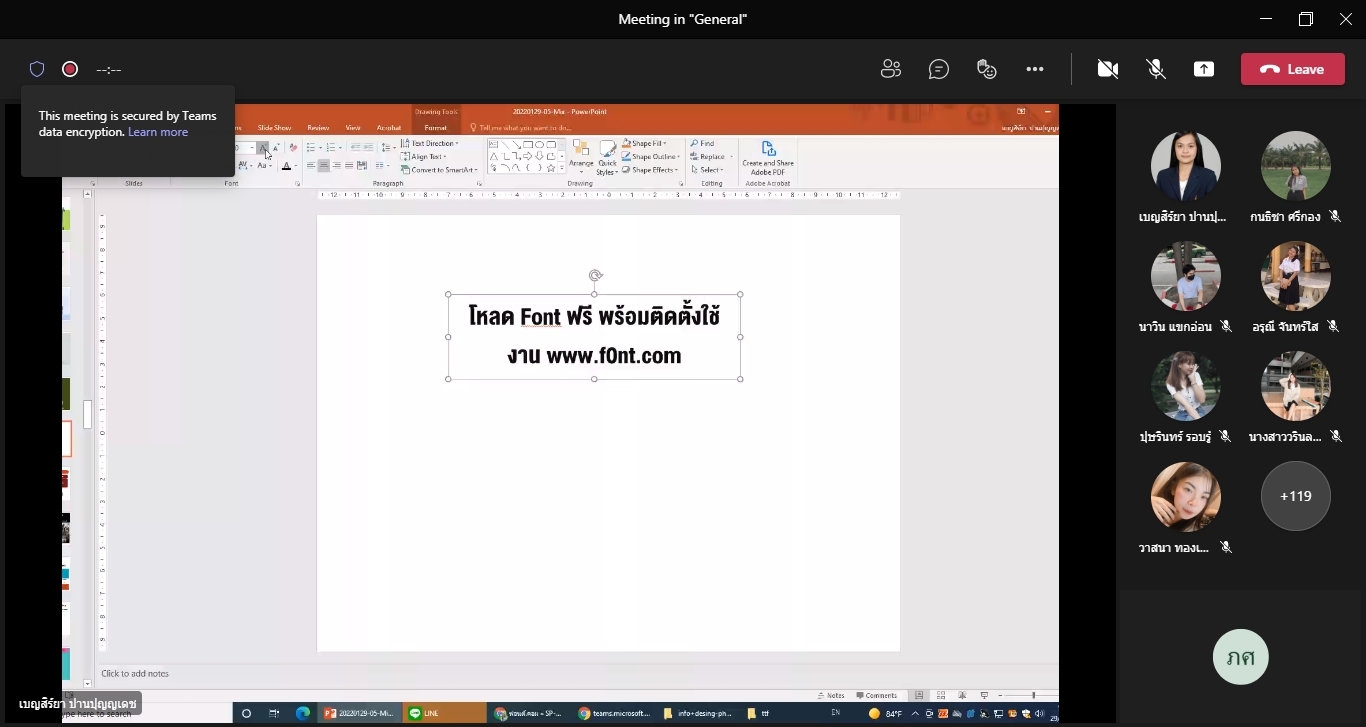The width and height of the screenshot is (1366, 727).
Task: Open the Learn more encryption link
Action: pos(158,132)
